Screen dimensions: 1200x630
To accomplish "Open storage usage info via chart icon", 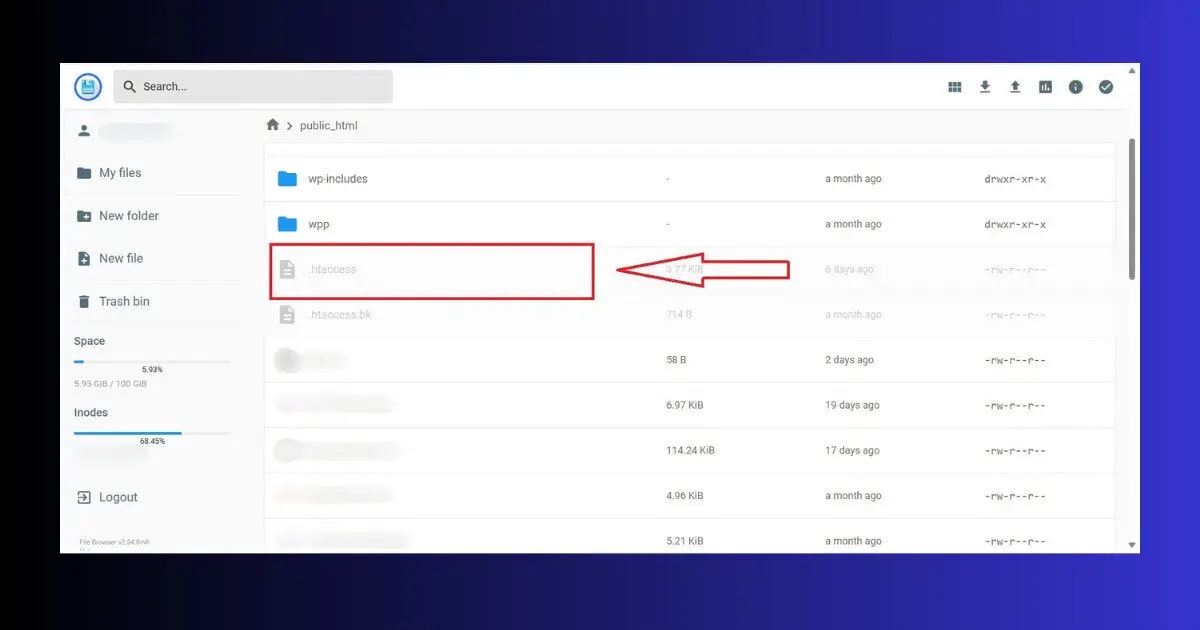I will [x=1045, y=87].
